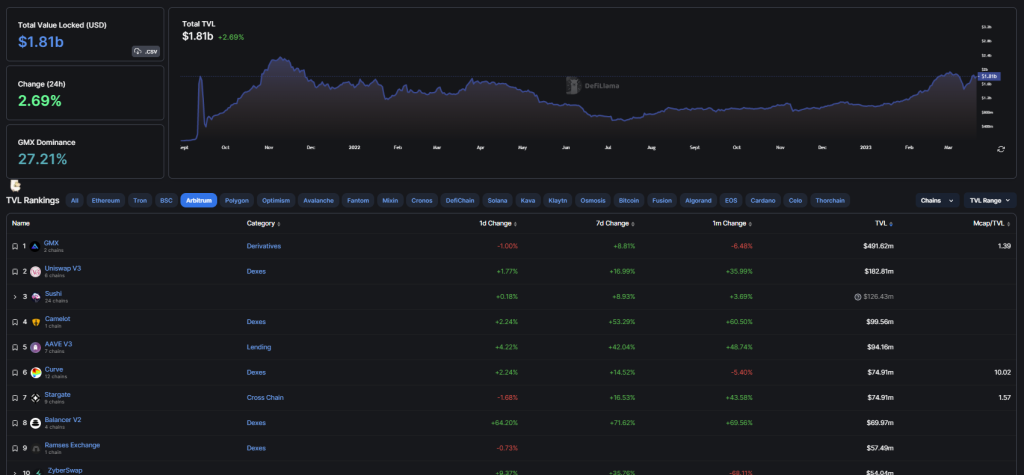Open the GMX protocol link
The width and height of the screenshot is (1024, 475).
coord(51,243)
